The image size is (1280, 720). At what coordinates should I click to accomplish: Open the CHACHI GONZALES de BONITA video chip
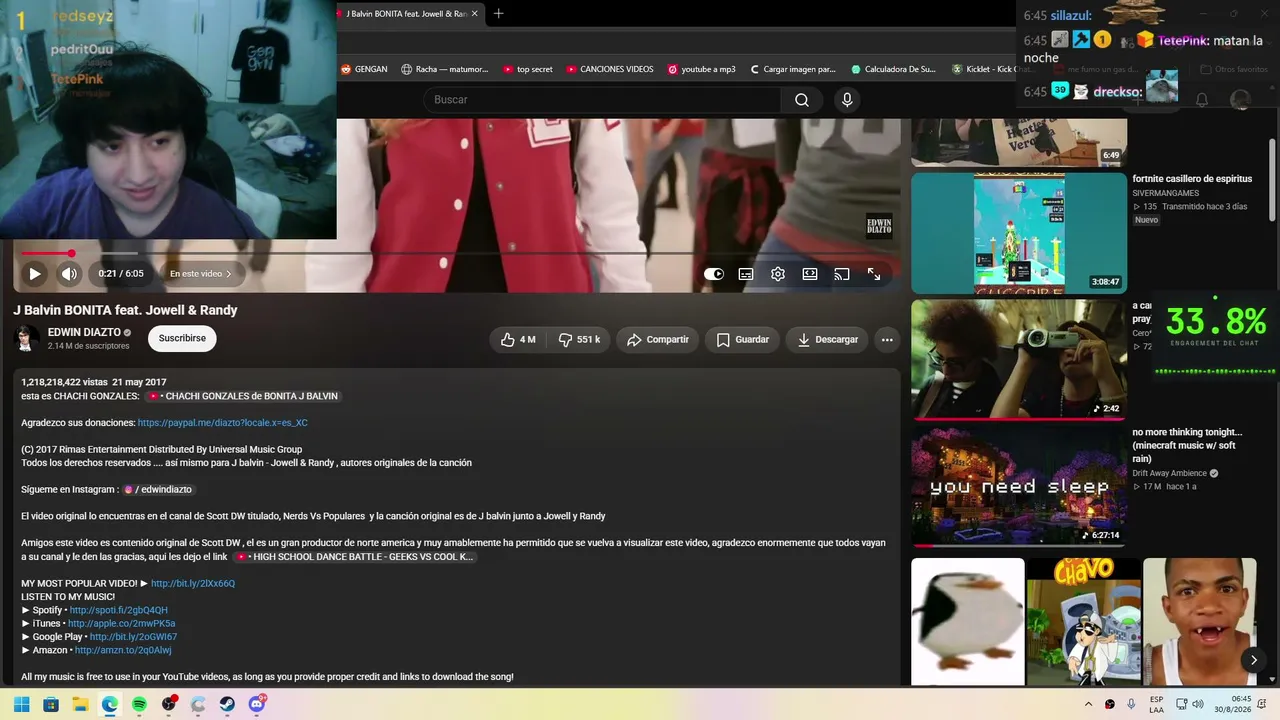click(x=243, y=396)
